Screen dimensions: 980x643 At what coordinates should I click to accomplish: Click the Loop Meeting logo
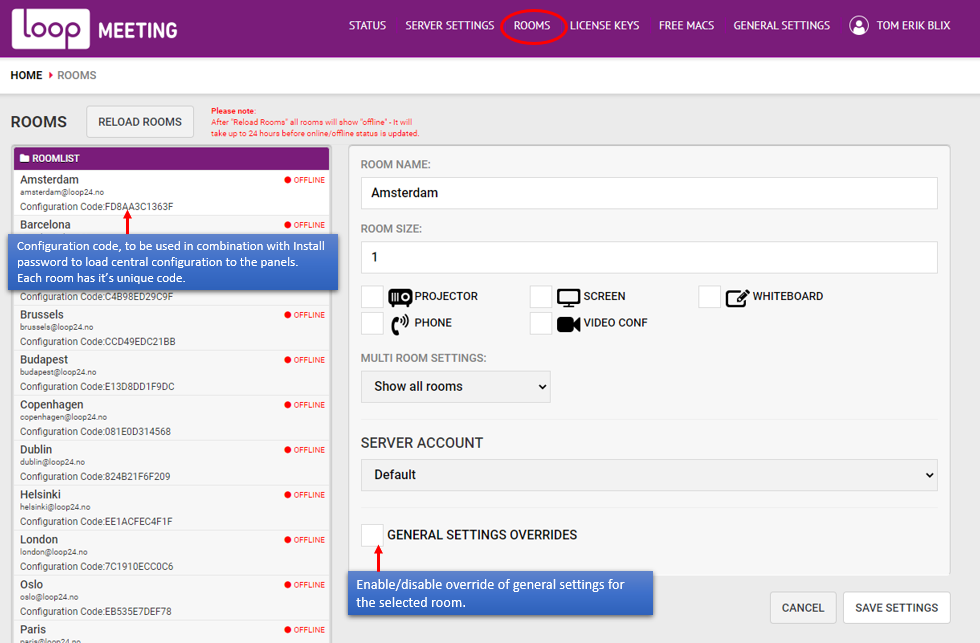click(x=94, y=28)
